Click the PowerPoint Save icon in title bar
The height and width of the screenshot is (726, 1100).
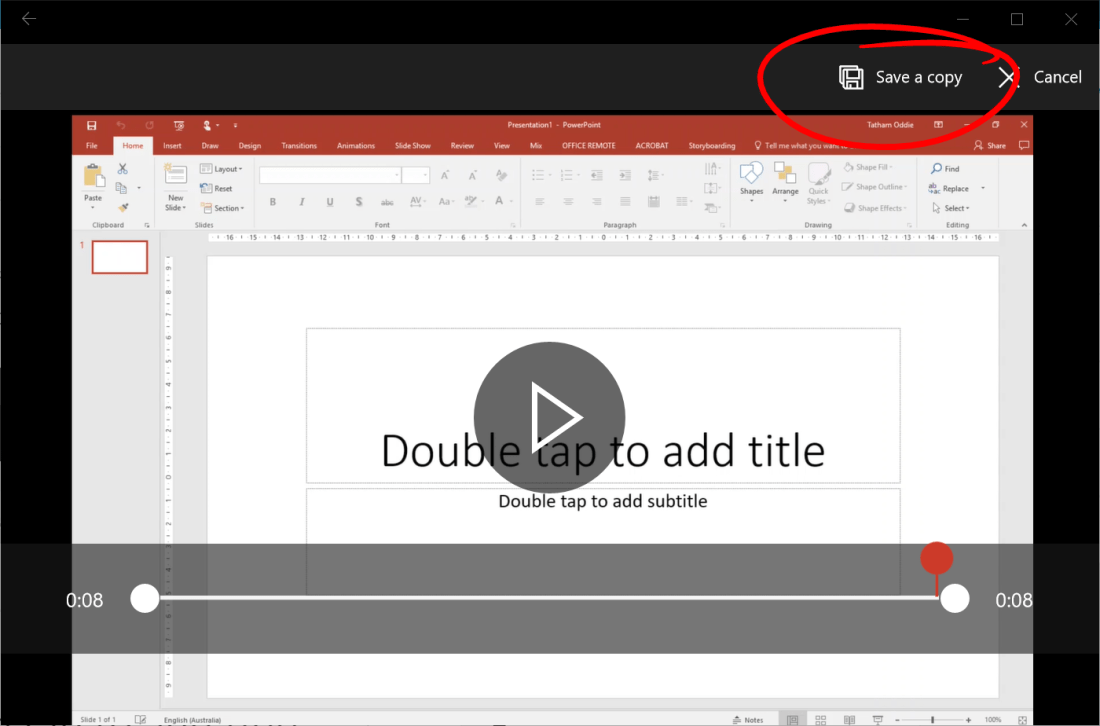click(x=91, y=125)
